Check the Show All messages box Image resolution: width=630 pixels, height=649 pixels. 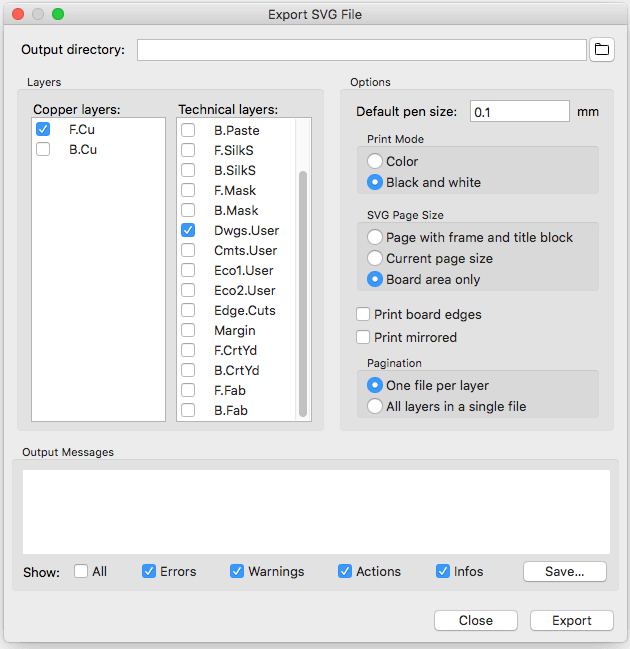pyautogui.click(x=81, y=571)
